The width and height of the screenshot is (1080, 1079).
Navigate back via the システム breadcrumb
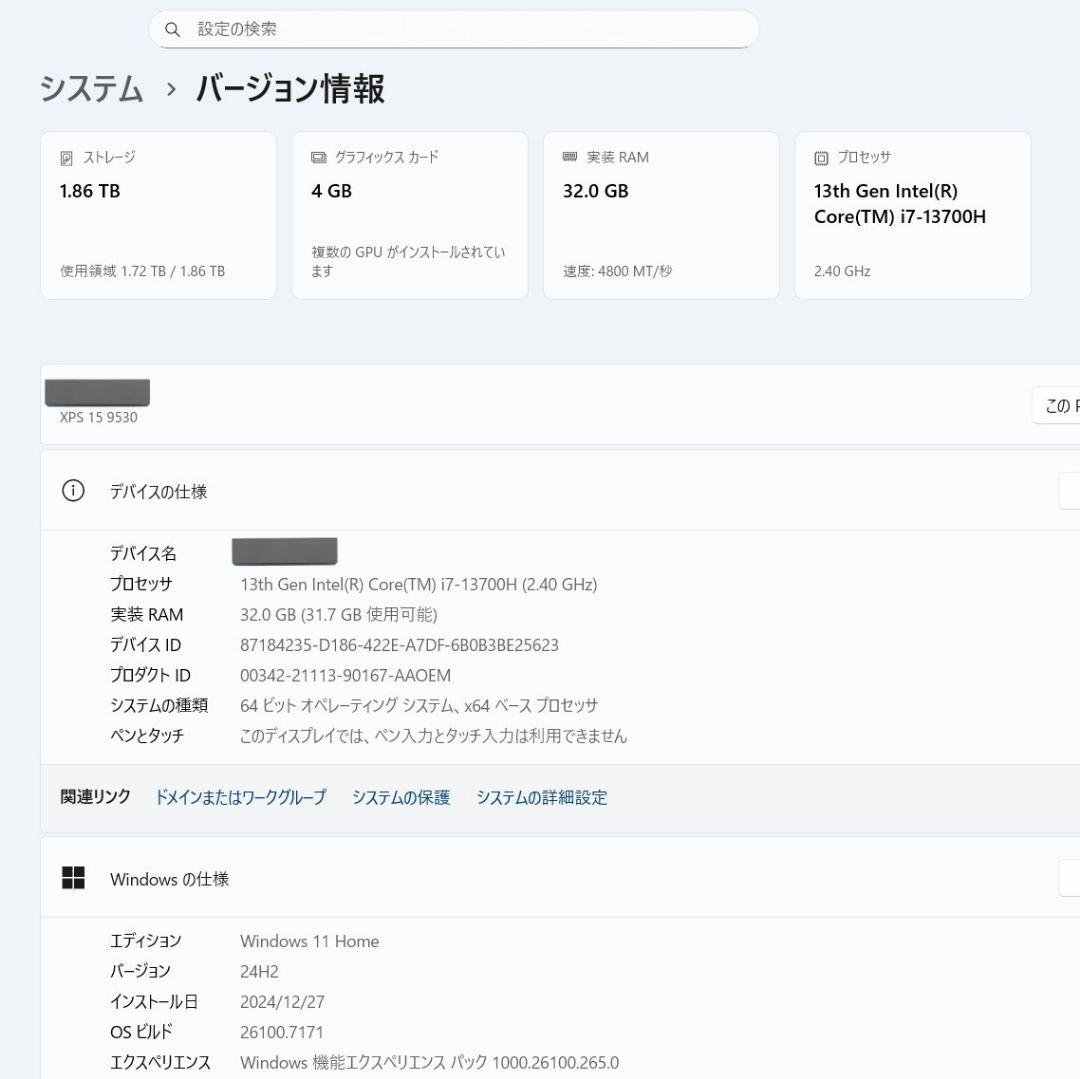[91, 90]
